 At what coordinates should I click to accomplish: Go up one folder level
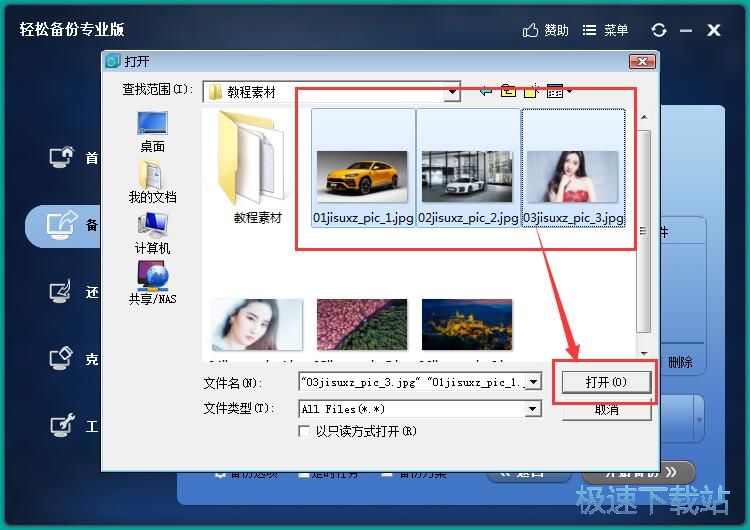coord(509,91)
